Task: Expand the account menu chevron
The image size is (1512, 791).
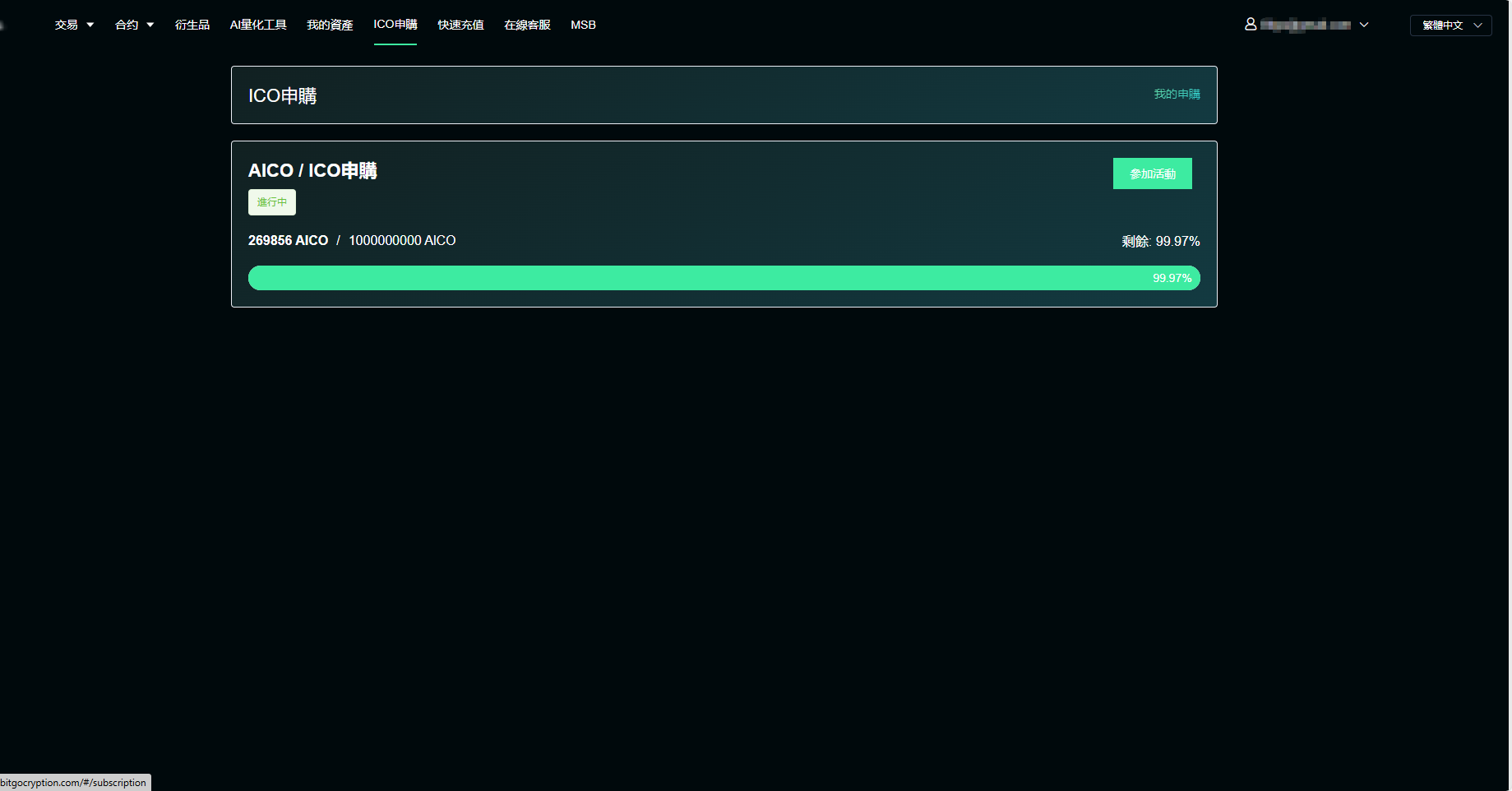Action: pyautogui.click(x=1365, y=25)
